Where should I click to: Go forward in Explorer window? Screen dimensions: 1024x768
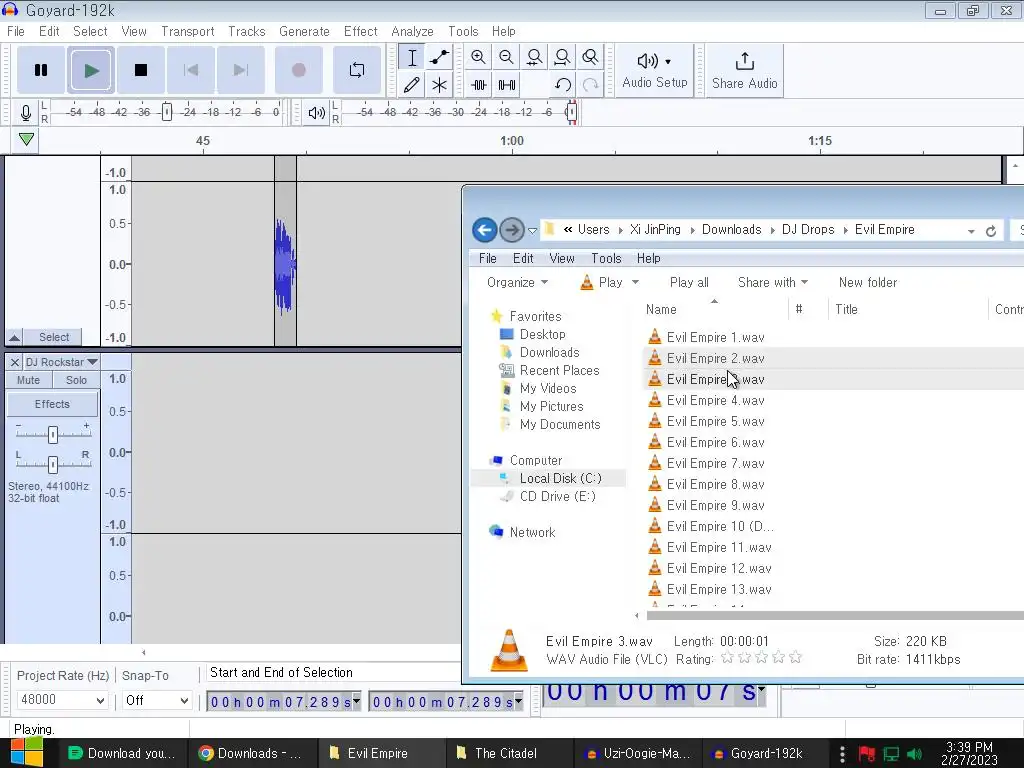pos(512,230)
